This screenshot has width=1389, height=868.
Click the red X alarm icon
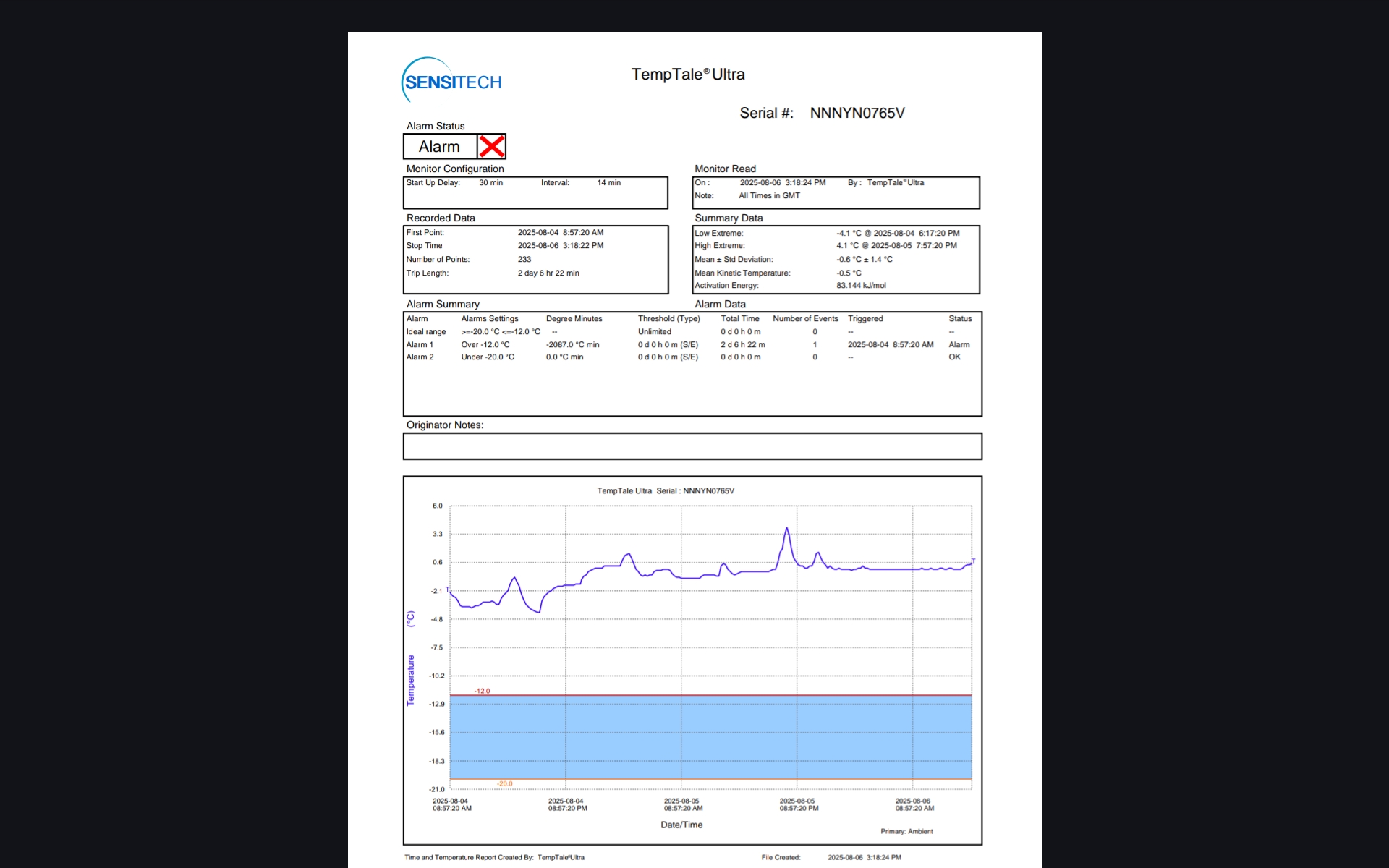click(491, 146)
